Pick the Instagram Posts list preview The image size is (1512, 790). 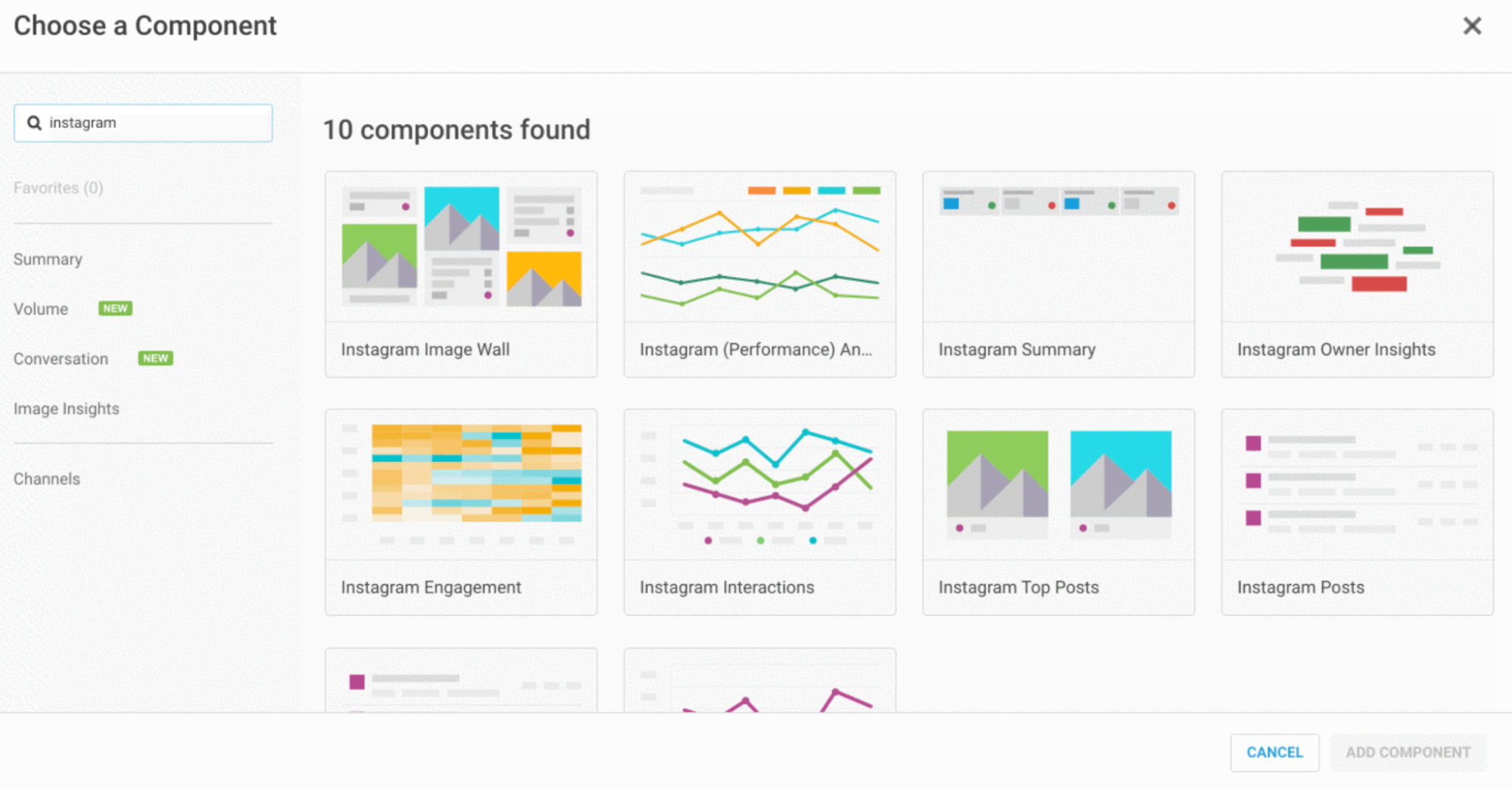click(1357, 484)
